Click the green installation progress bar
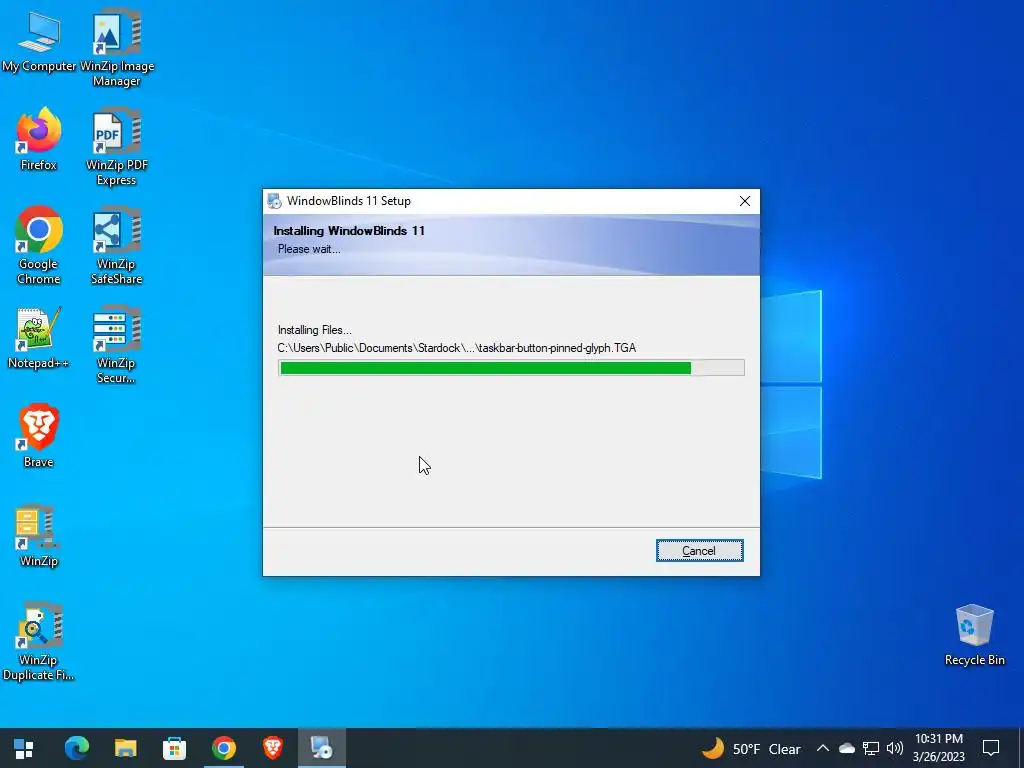The width and height of the screenshot is (1024, 768). pos(511,368)
